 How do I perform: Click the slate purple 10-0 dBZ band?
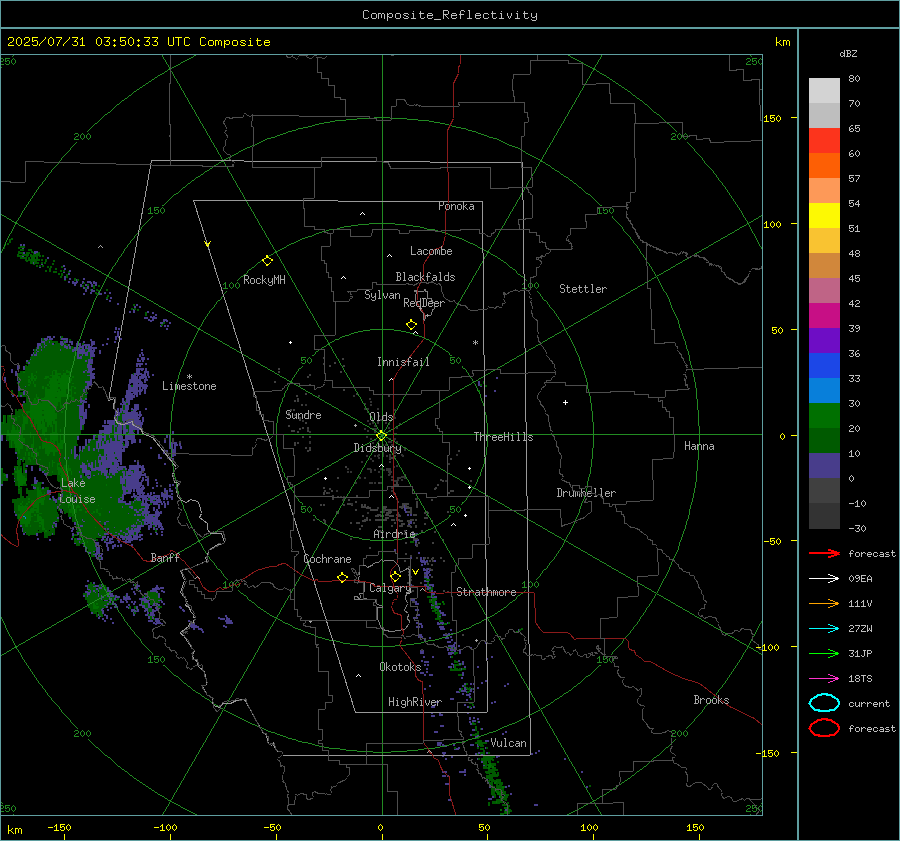tap(824, 466)
